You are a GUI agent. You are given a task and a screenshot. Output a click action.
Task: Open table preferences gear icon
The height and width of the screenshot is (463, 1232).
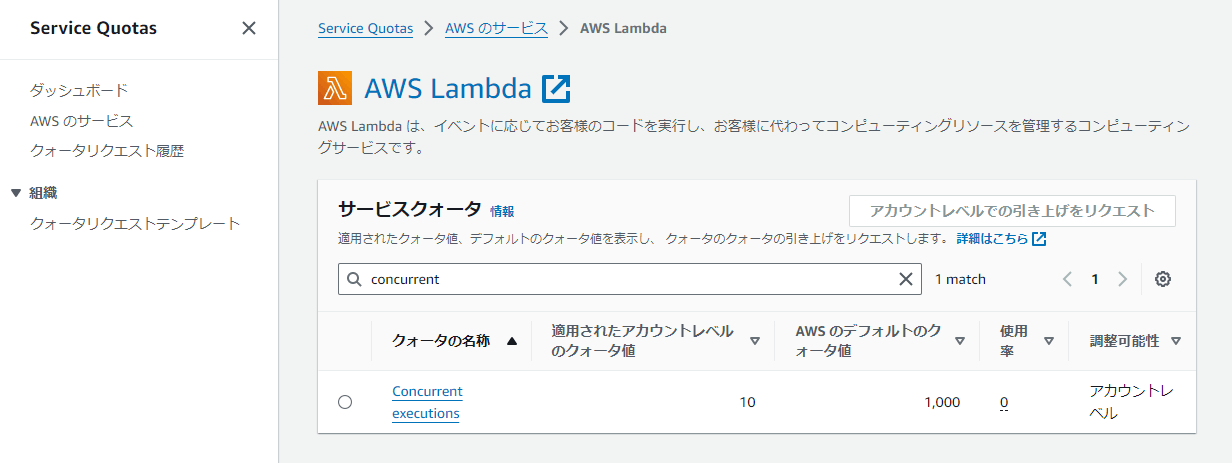pos(1163,279)
